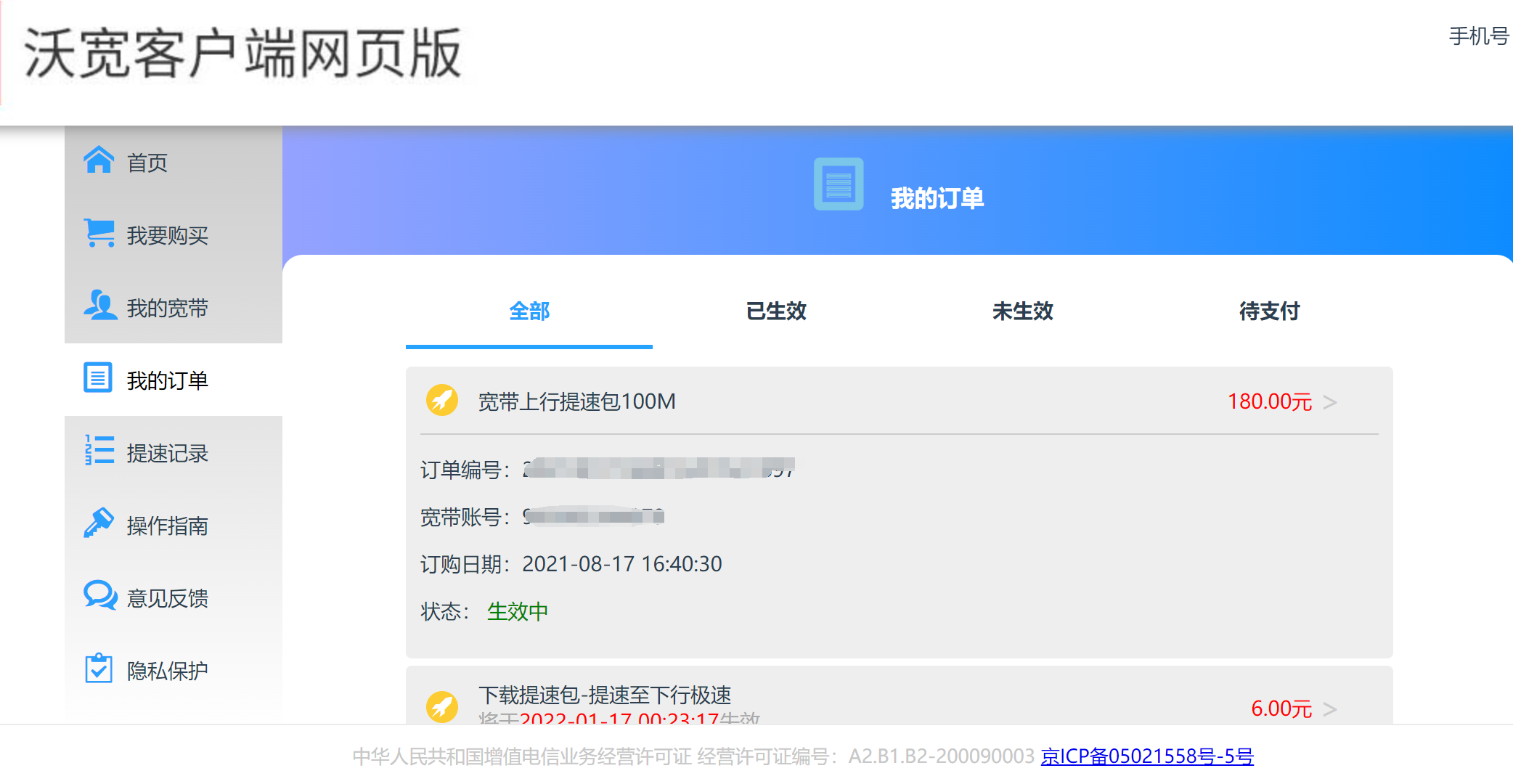This screenshot has height=784, width=1513.
Task: Select 我的订单 in the sidebar
Action: pyautogui.click(x=174, y=380)
